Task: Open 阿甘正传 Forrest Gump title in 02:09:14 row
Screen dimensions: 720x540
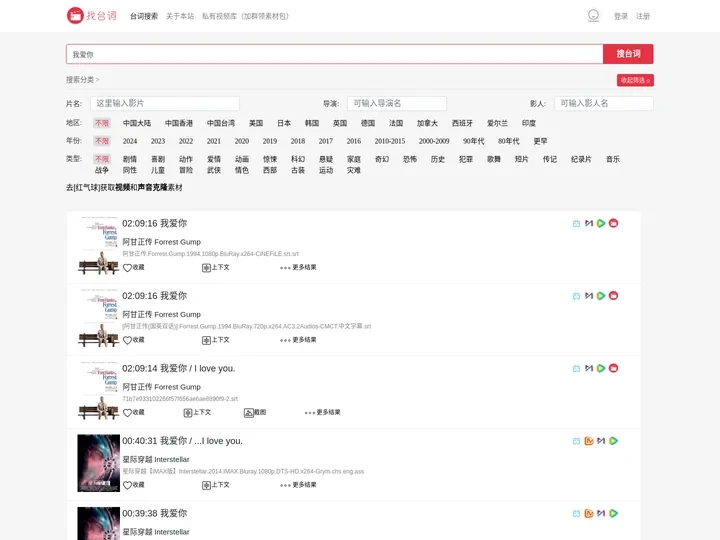Action: tap(162, 387)
